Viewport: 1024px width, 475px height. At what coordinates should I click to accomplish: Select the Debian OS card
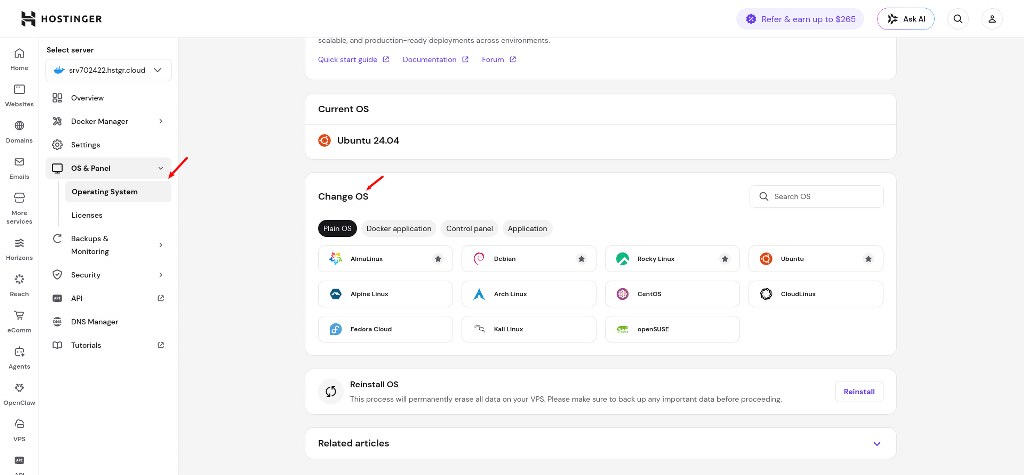[x=529, y=259]
